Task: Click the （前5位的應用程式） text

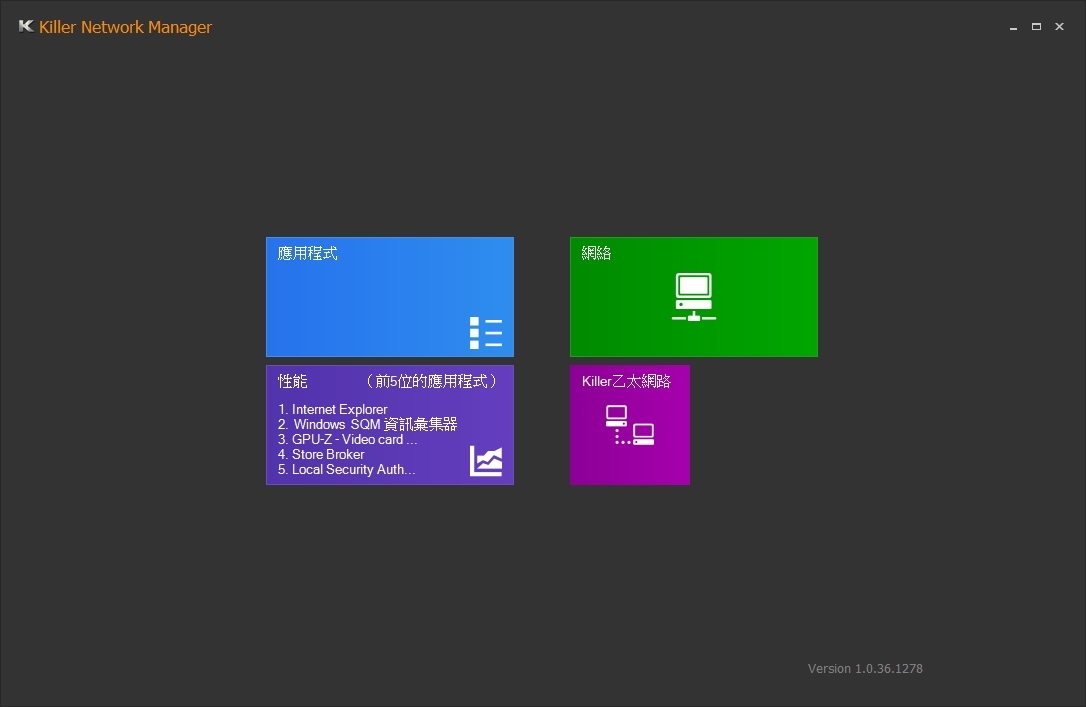Action: 431,381
